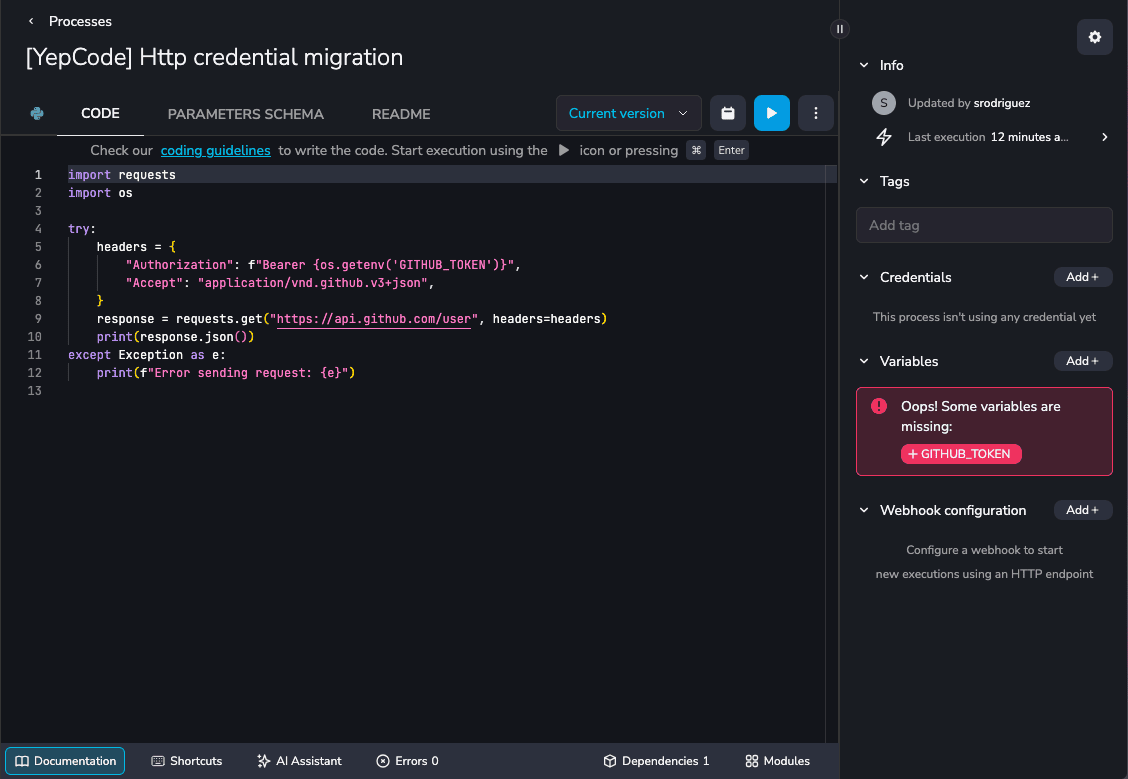Add the missing GITHUB_TOKEN variable
Image resolution: width=1128 pixels, height=779 pixels.
[x=960, y=454]
